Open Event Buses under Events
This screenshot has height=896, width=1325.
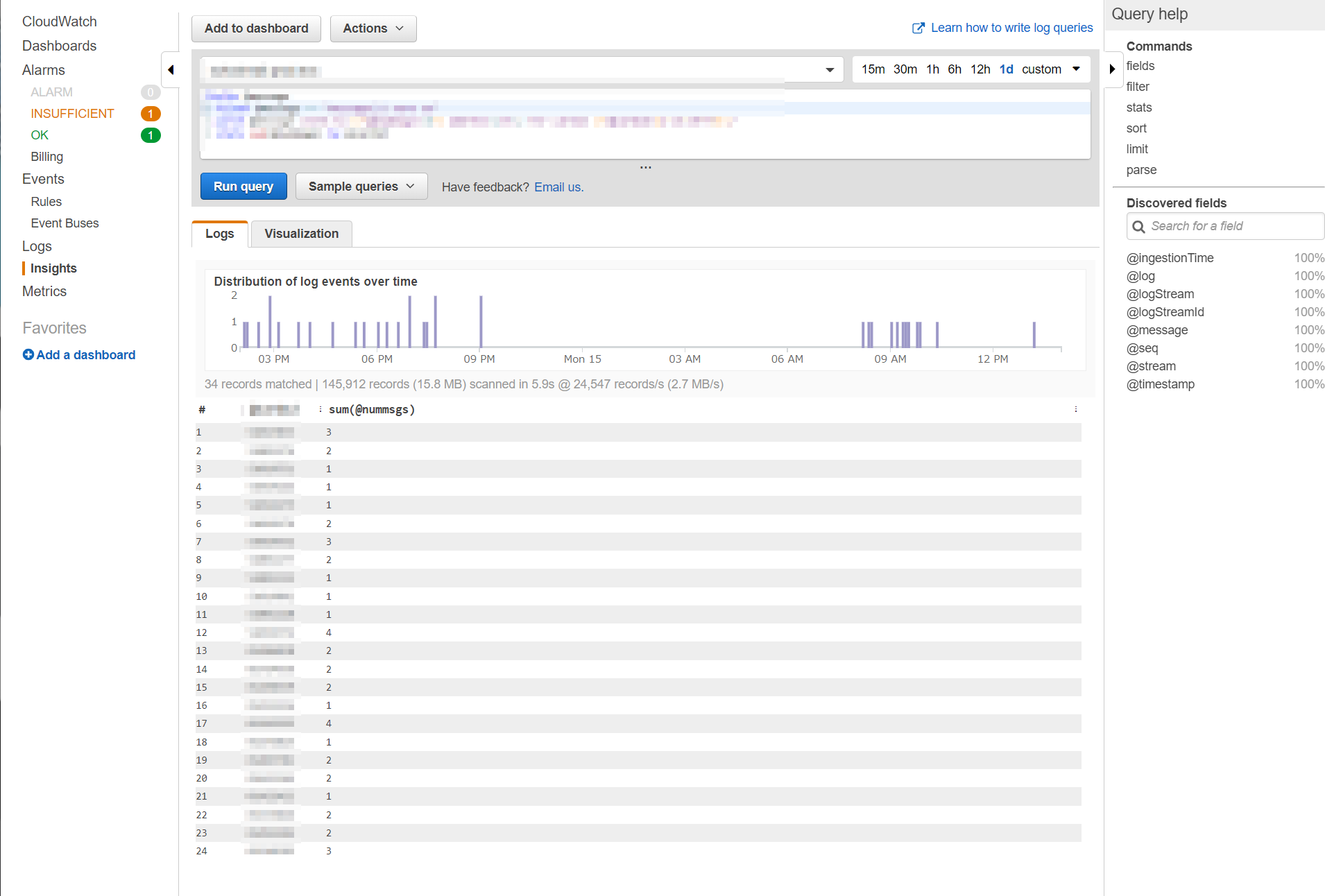[x=65, y=223]
